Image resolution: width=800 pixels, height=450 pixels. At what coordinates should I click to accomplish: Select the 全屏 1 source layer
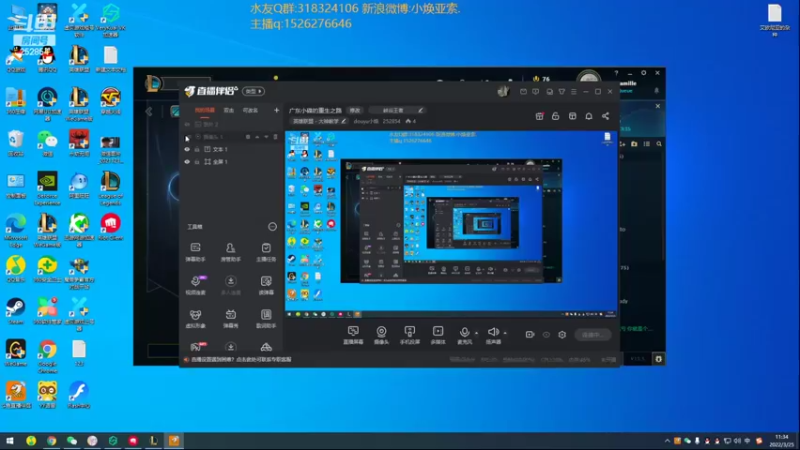click(232, 162)
